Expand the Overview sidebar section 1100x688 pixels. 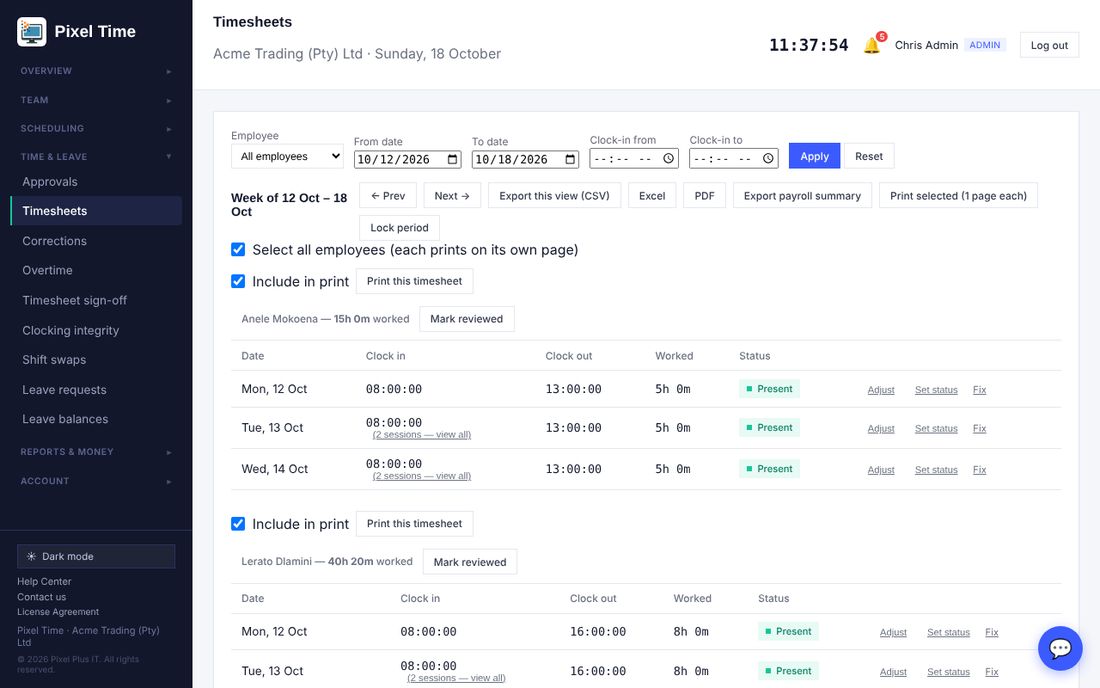pyautogui.click(x=96, y=71)
